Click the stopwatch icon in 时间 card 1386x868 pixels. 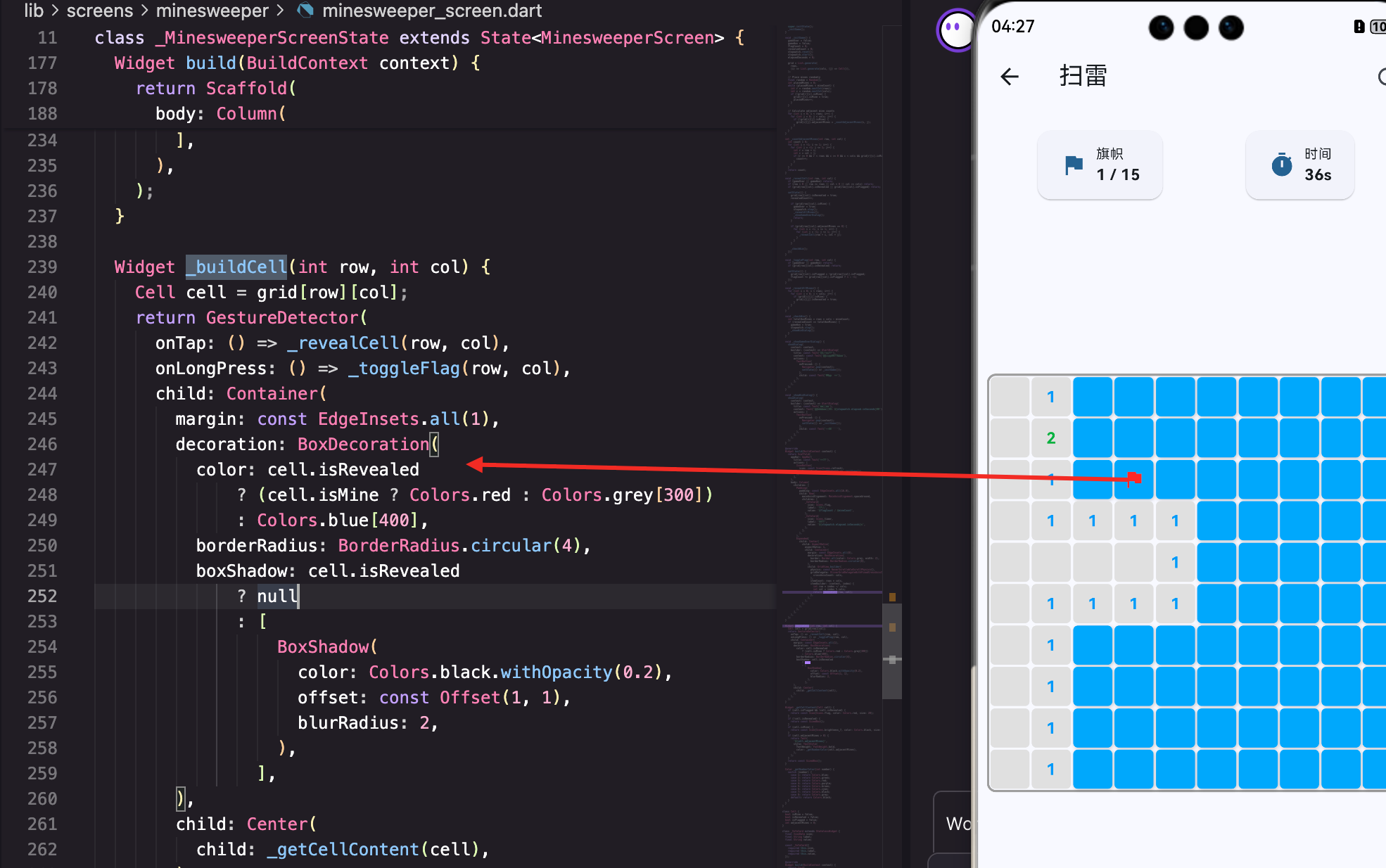point(1281,165)
